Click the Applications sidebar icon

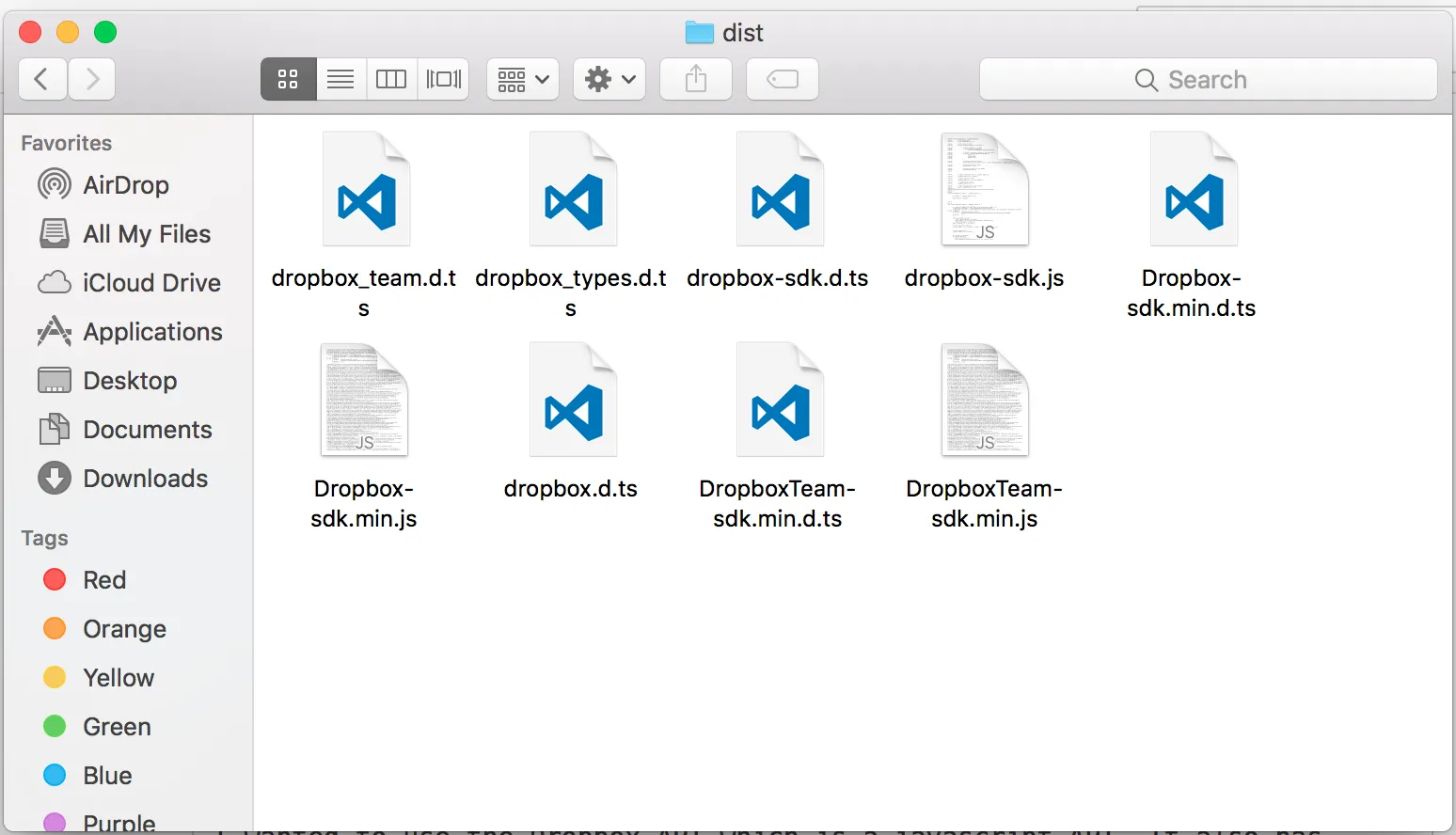(55, 331)
